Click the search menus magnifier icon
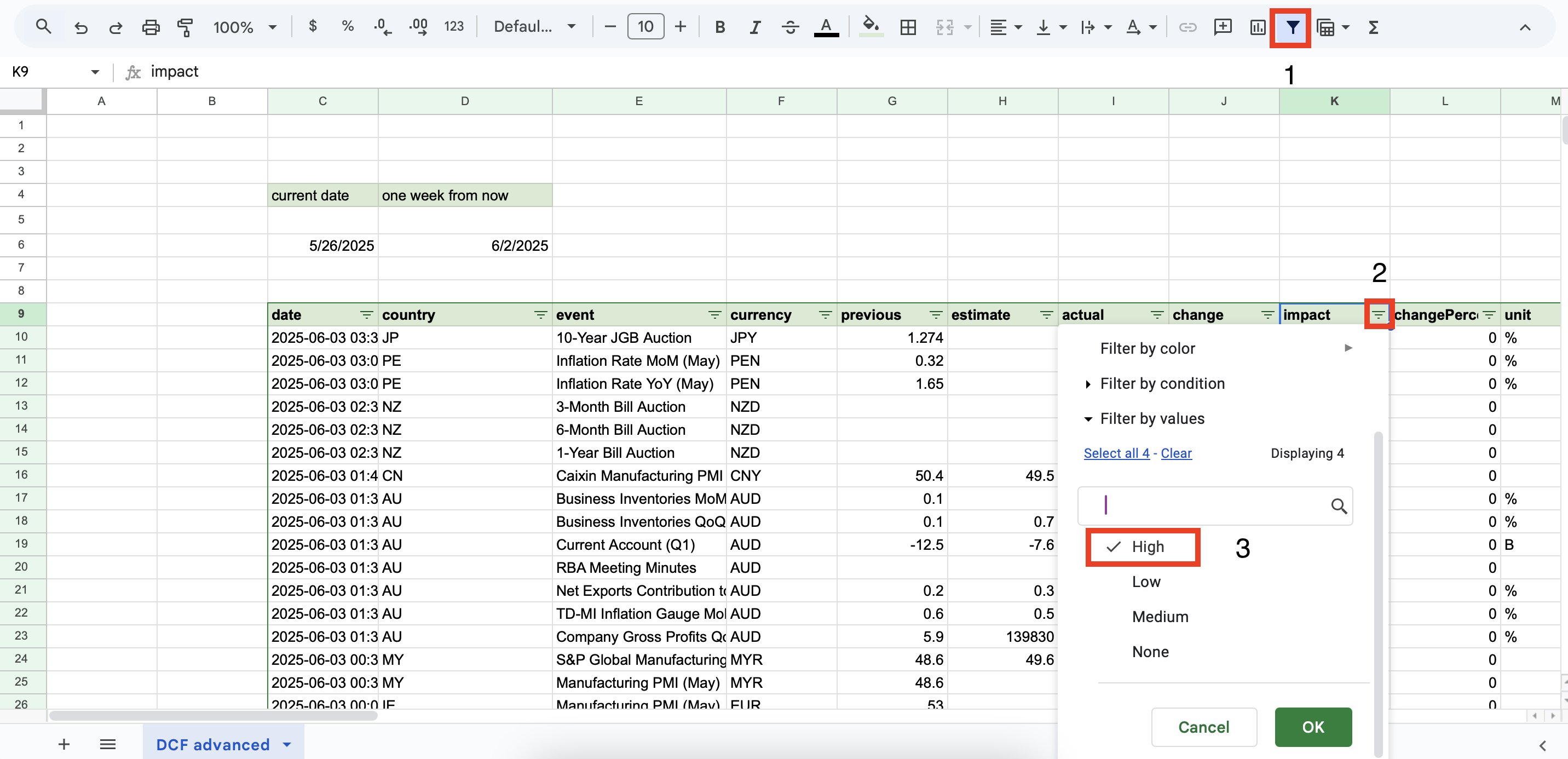The height and width of the screenshot is (759, 1568). click(x=43, y=27)
